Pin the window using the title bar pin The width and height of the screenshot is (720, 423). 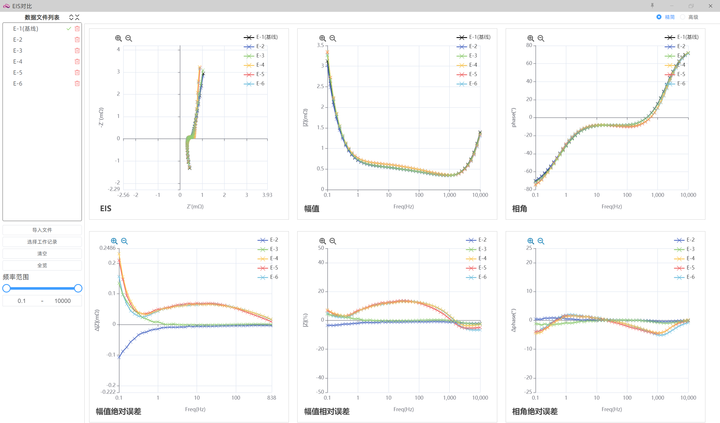652,6
